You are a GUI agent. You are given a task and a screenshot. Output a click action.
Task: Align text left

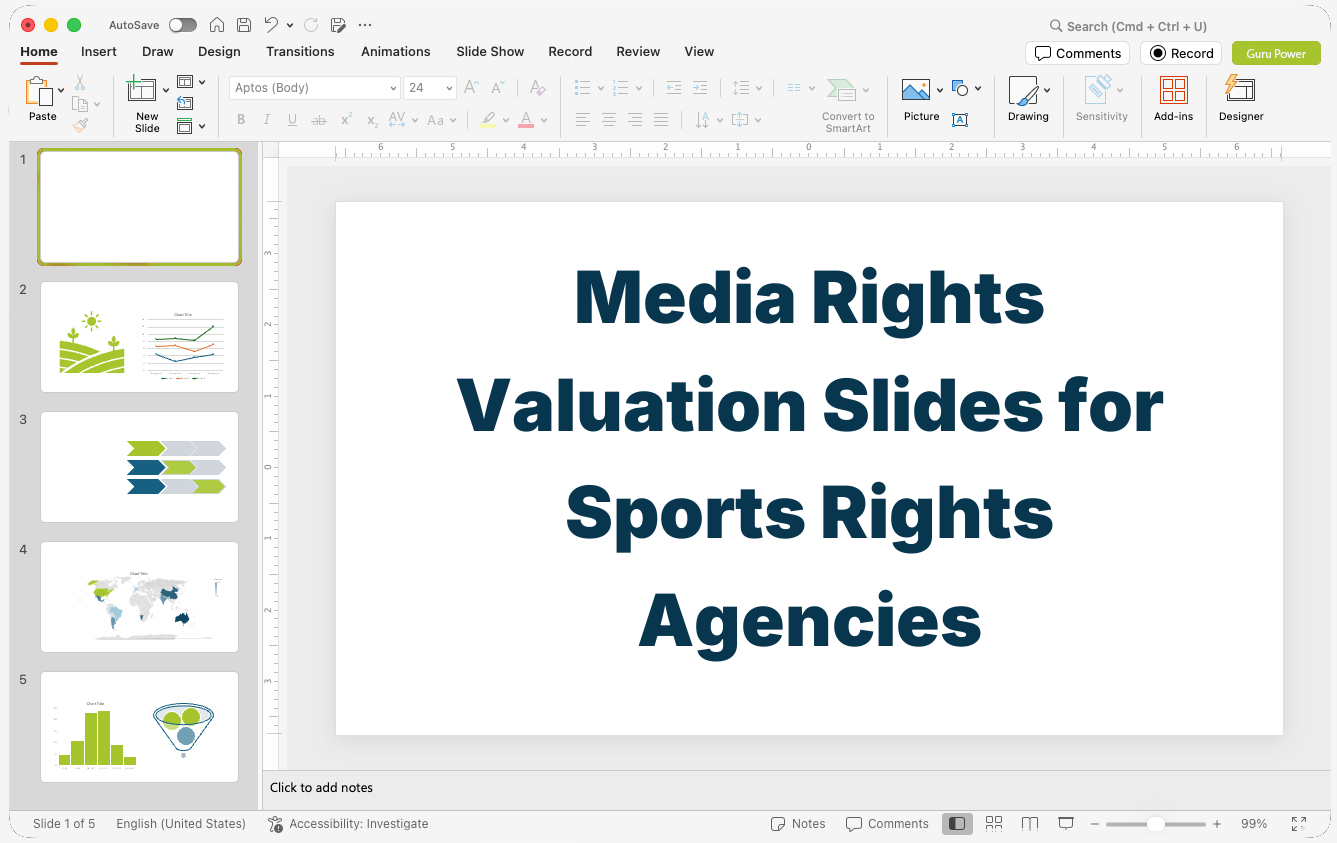pyautogui.click(x=582, y=120)
